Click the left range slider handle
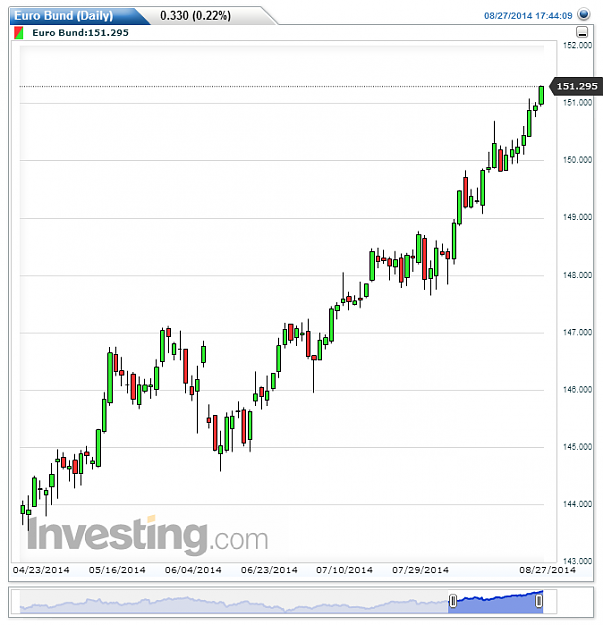Viewport: 603px width, 625px height. [453, 601]
